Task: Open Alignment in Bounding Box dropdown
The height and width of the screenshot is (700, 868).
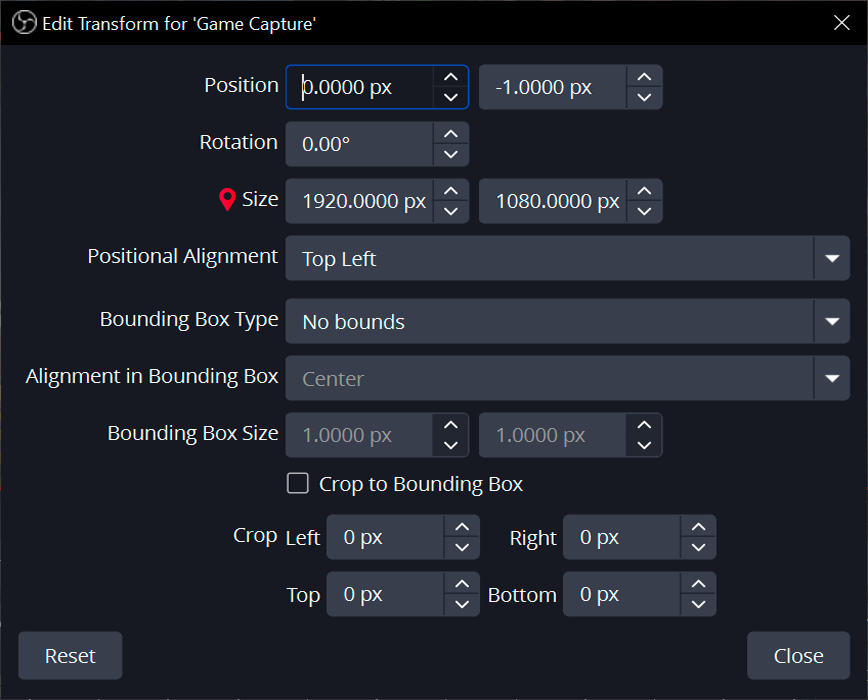Action: coord(831,379)
